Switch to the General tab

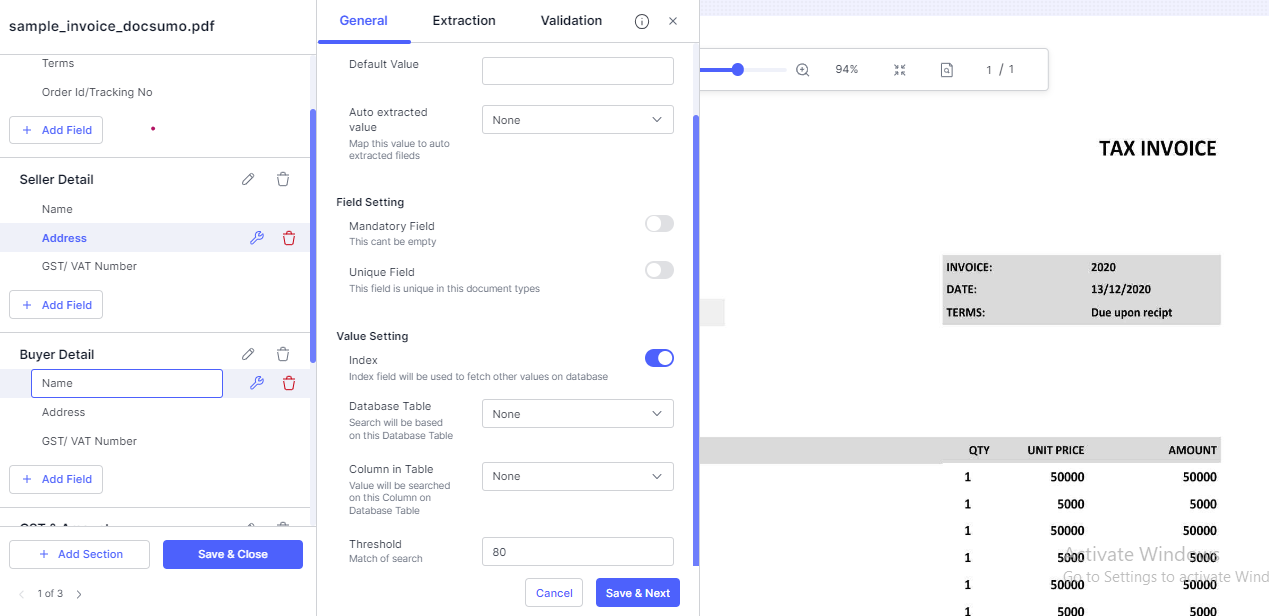[x=364, y=20]
